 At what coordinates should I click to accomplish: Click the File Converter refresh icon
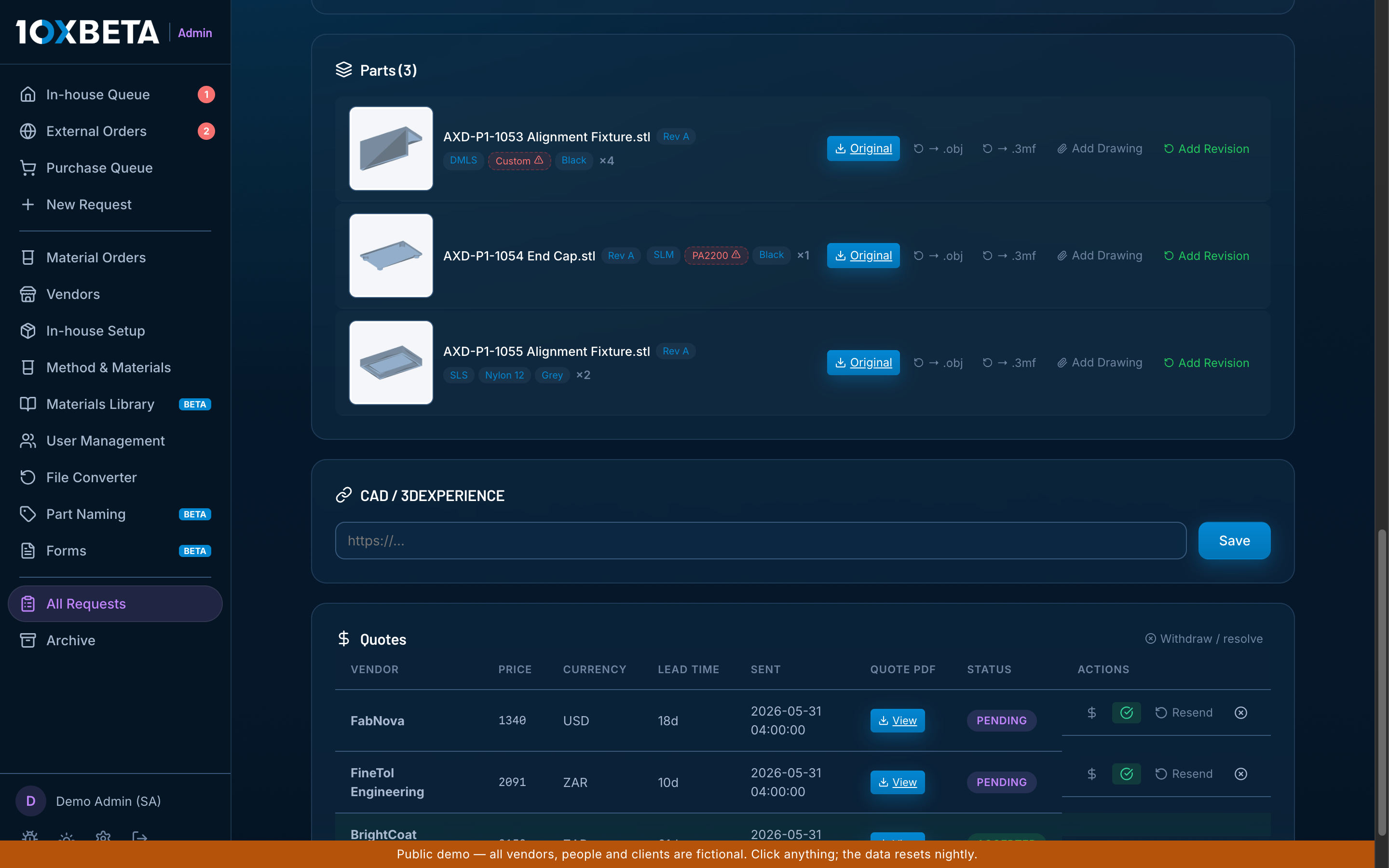[x=27, y=478]
